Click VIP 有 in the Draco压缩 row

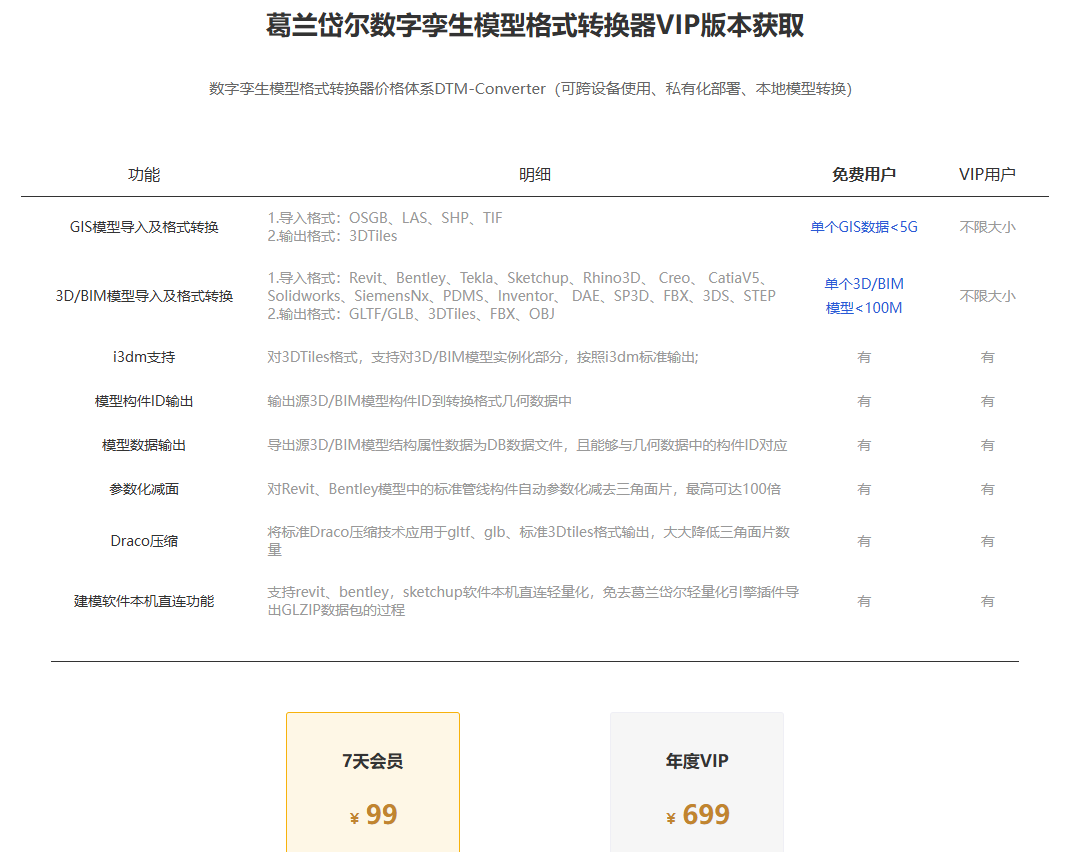987,541
